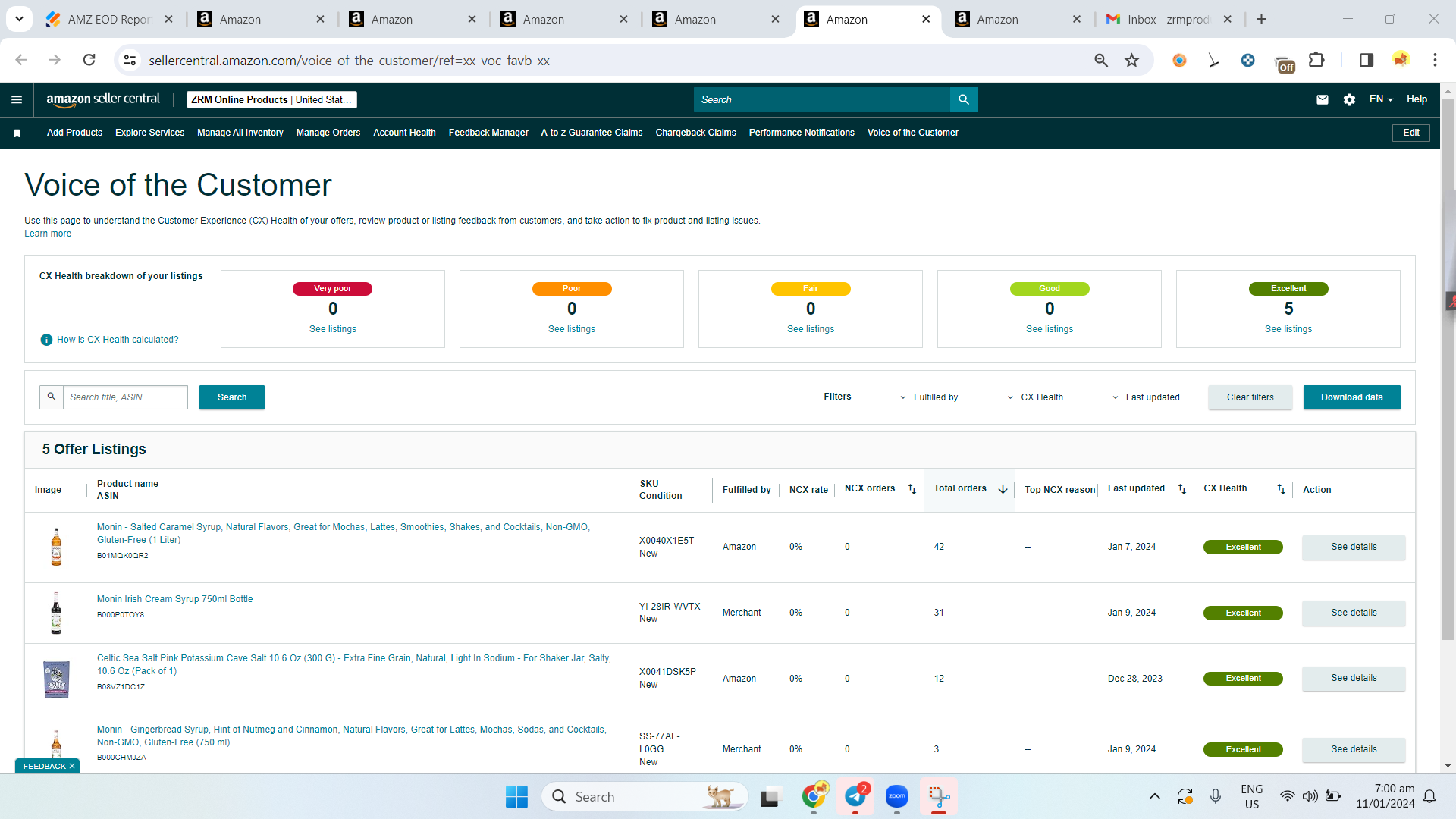This screenshot has height=819, width=1456.
Task: Click the favorites bookmark icon in navigation bar
Action: coord(17,133)
